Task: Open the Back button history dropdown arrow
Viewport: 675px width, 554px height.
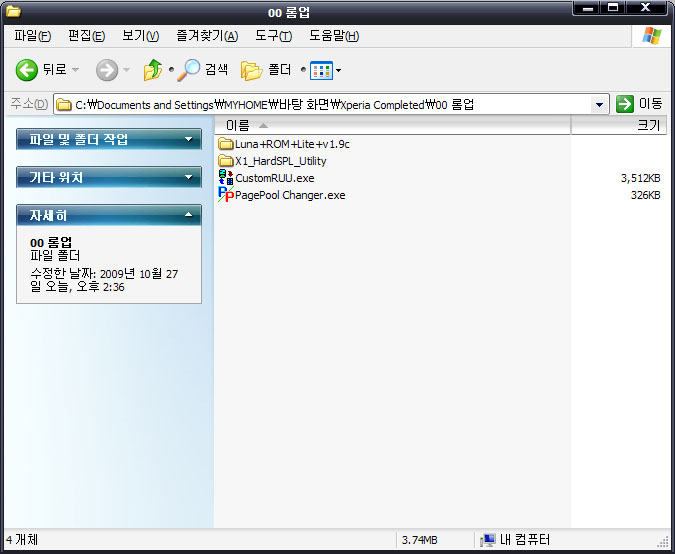Action: [x=76, y=70]
